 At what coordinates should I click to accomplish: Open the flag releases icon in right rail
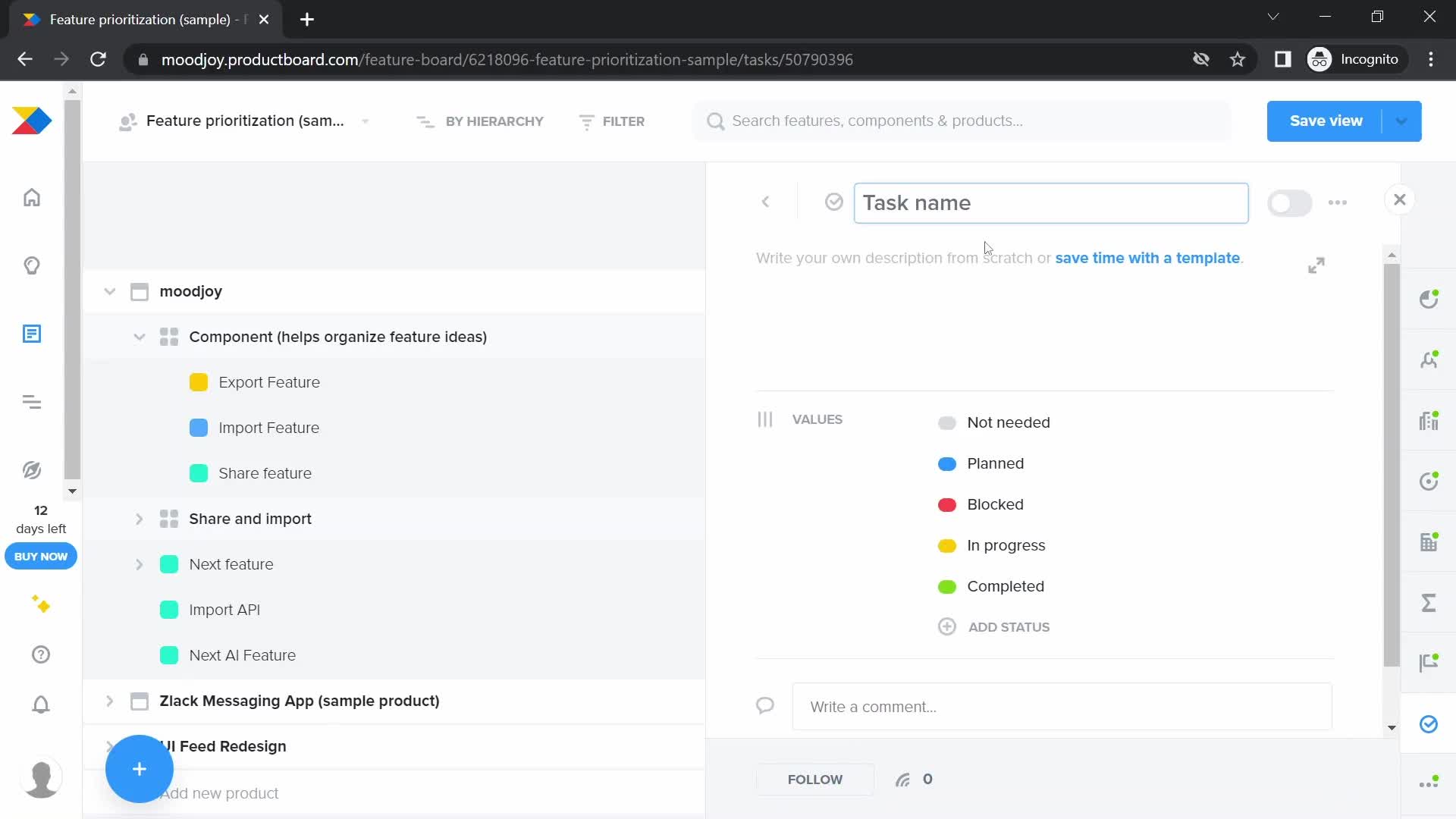point(1429,663)
